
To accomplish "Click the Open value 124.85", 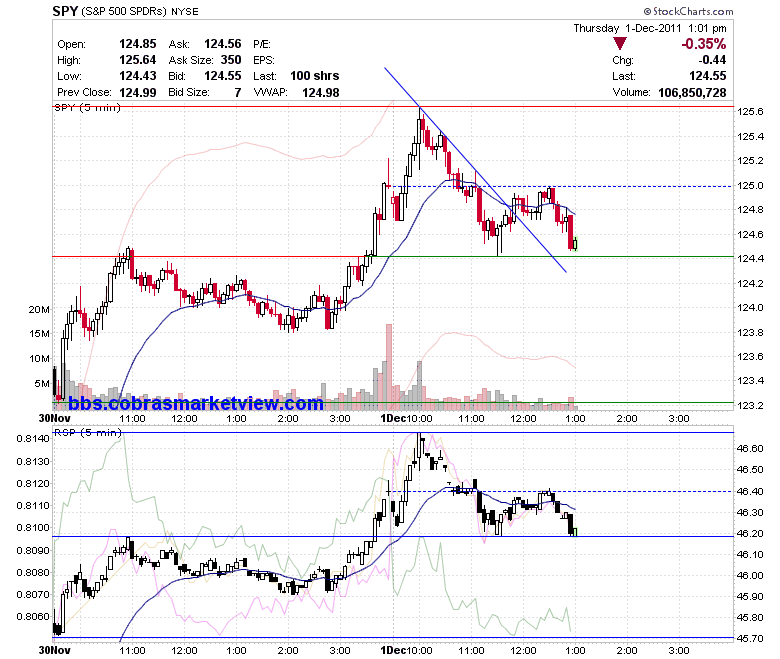I will click(x=138, y=44).
